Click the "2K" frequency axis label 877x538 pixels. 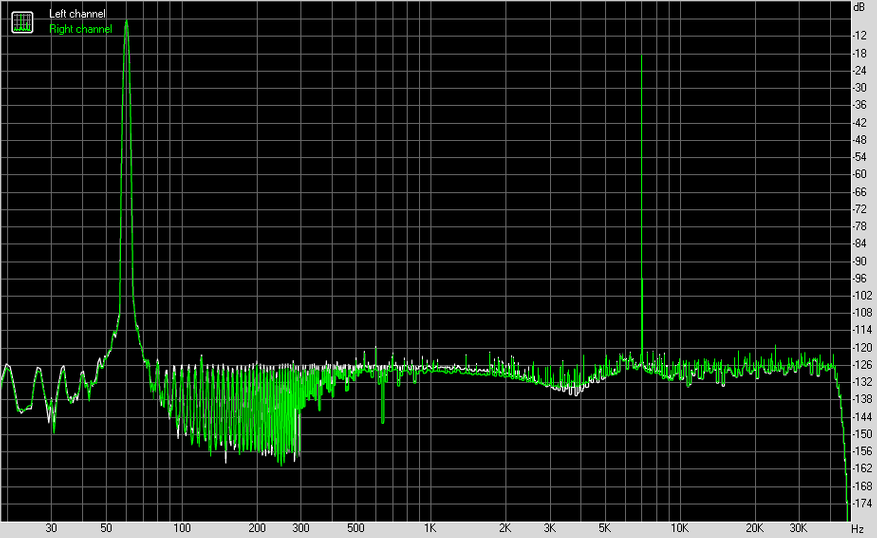(505, 528)
